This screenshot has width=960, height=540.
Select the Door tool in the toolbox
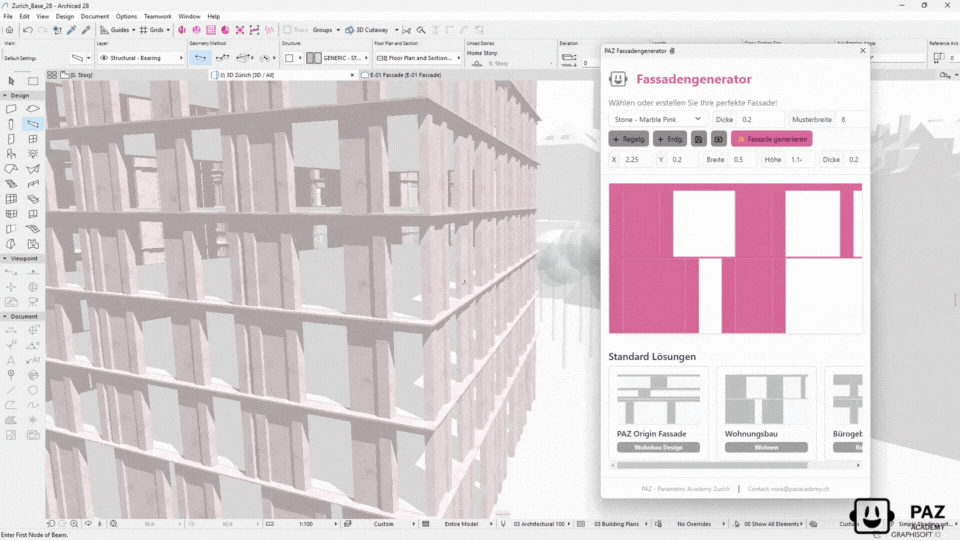(x=11, y=139)
